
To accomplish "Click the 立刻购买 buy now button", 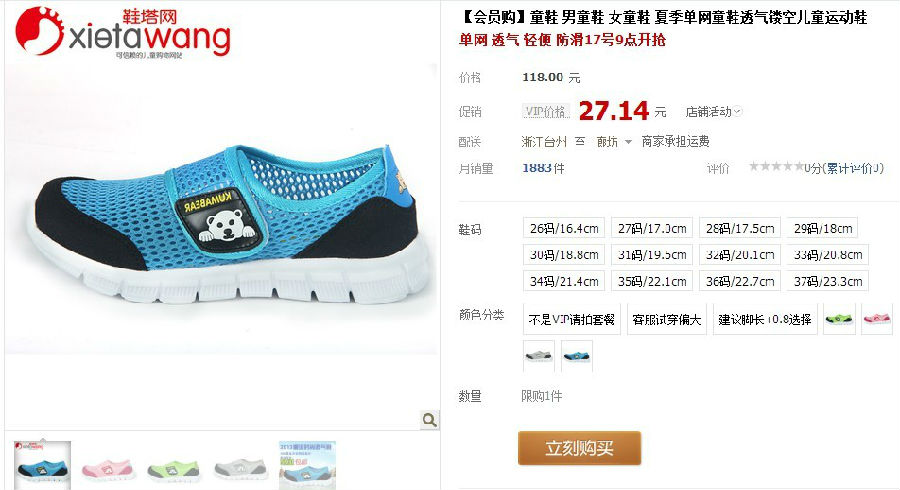I will [579, 448].
